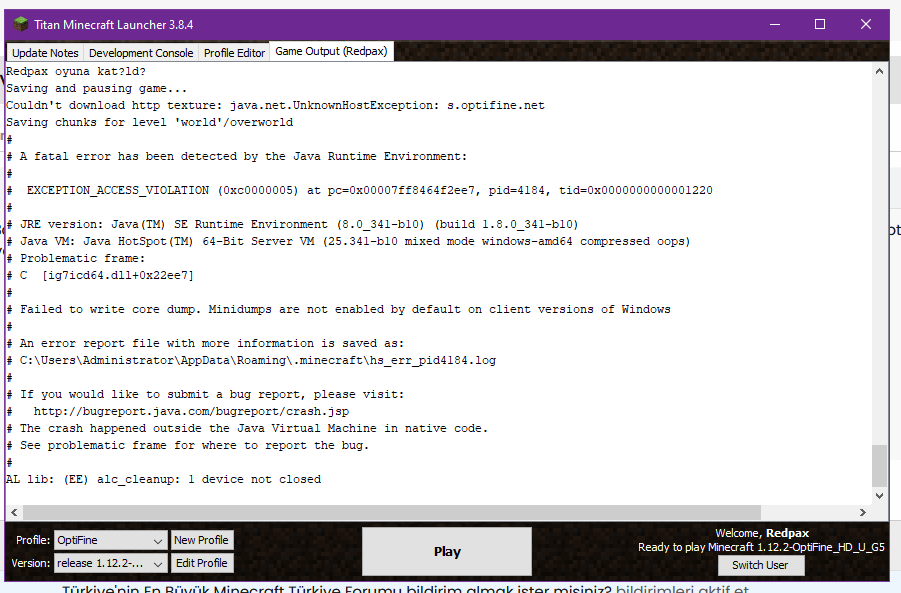
Task: Click the 'Ready to play Minecraft 1.12.2-OptiFine' status text
Action: pyautogui.click(x=761, y=547)
